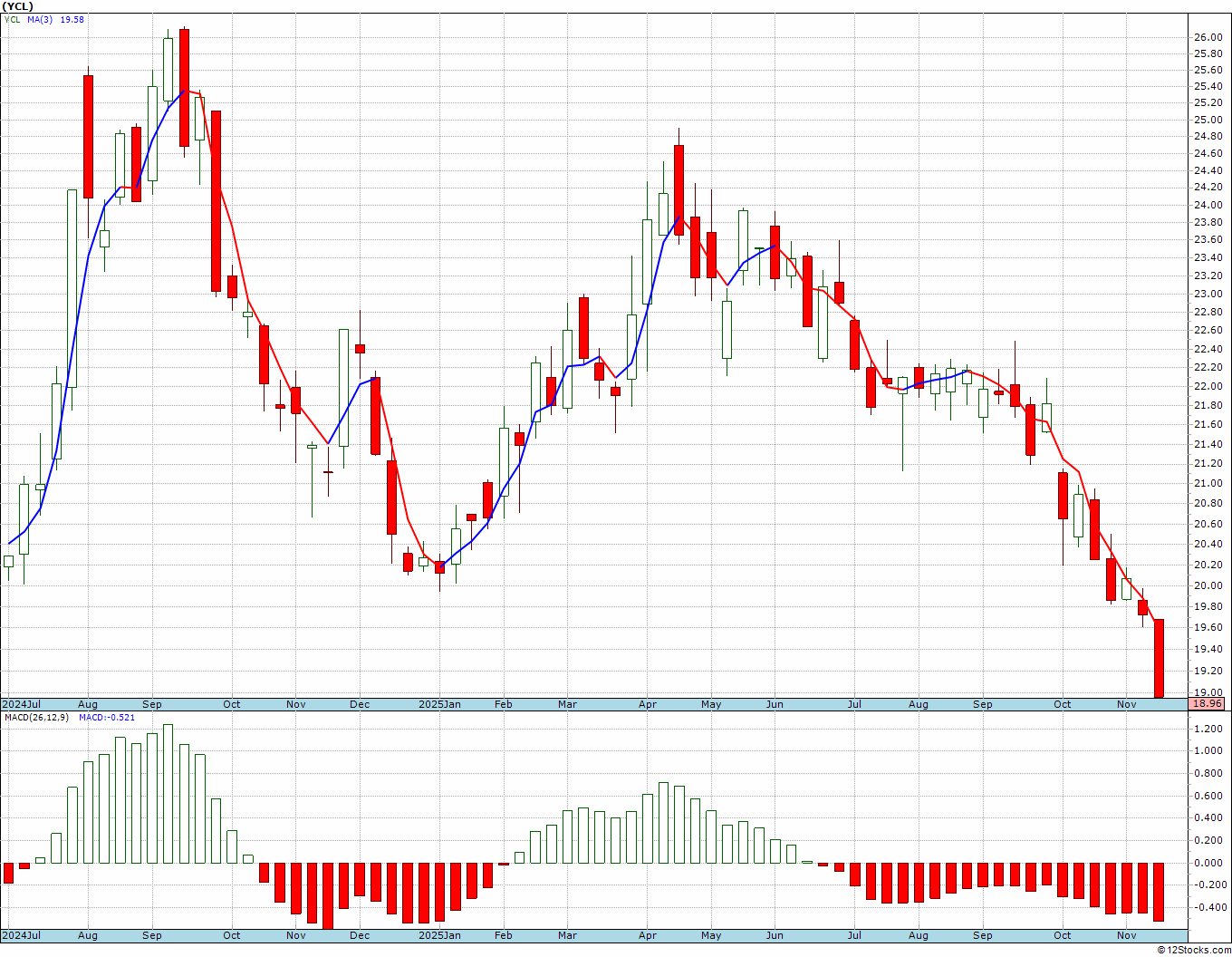
Task: Select Dec on the MACD panel time axis
Action: coord(360,935)
